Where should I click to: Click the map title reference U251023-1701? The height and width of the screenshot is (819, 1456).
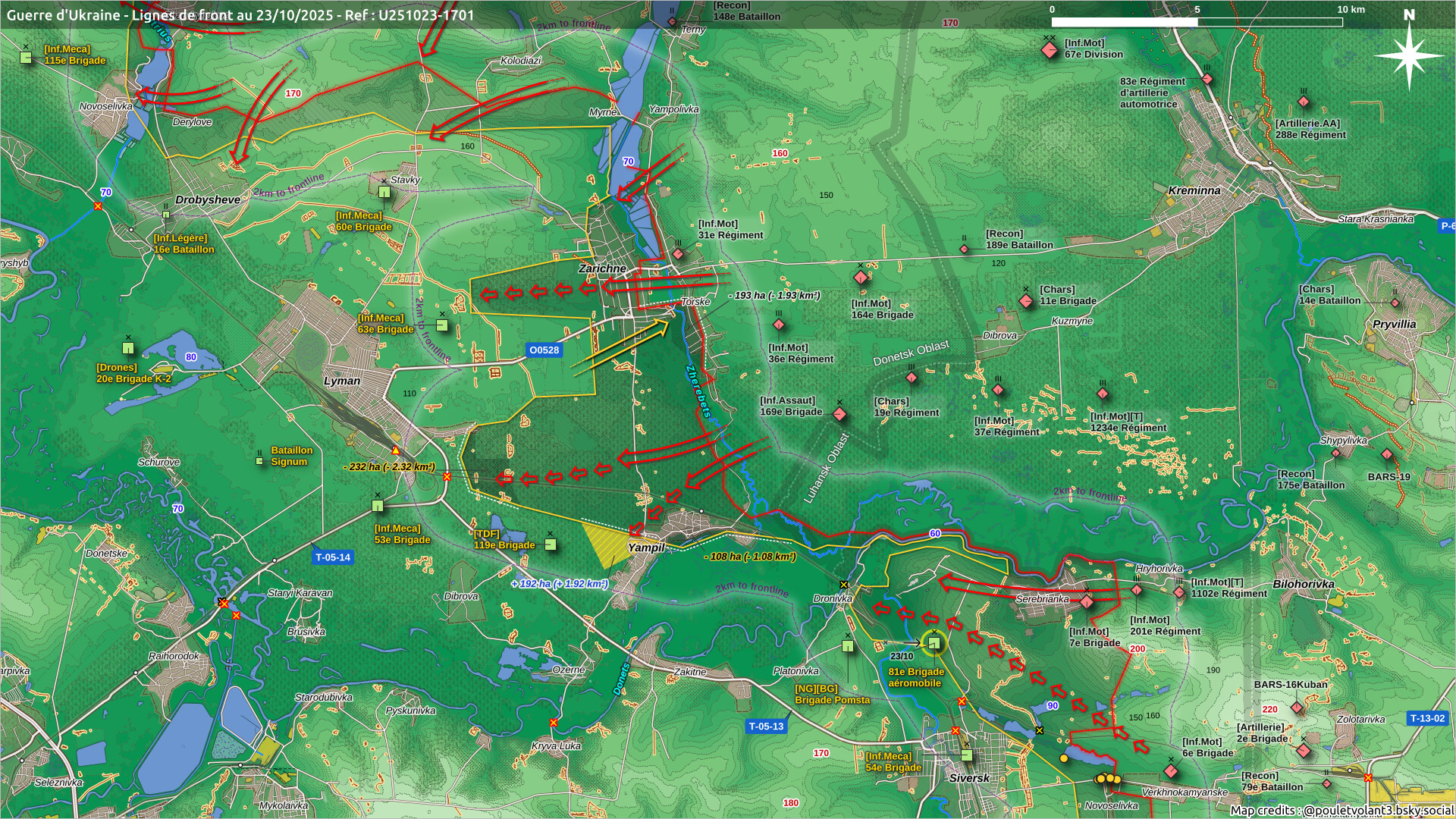pos(426,15)
